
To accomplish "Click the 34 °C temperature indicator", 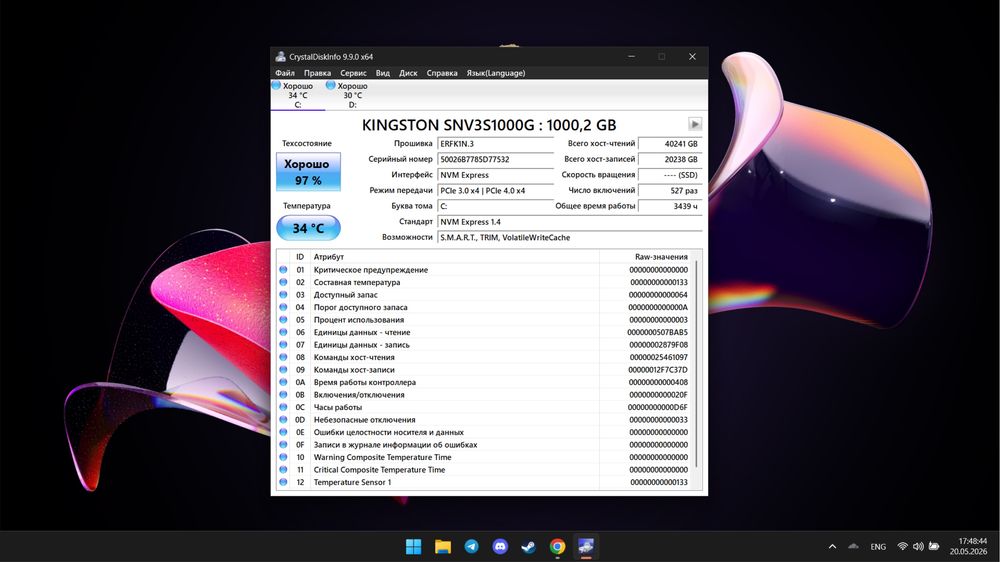I will (308, 228).
